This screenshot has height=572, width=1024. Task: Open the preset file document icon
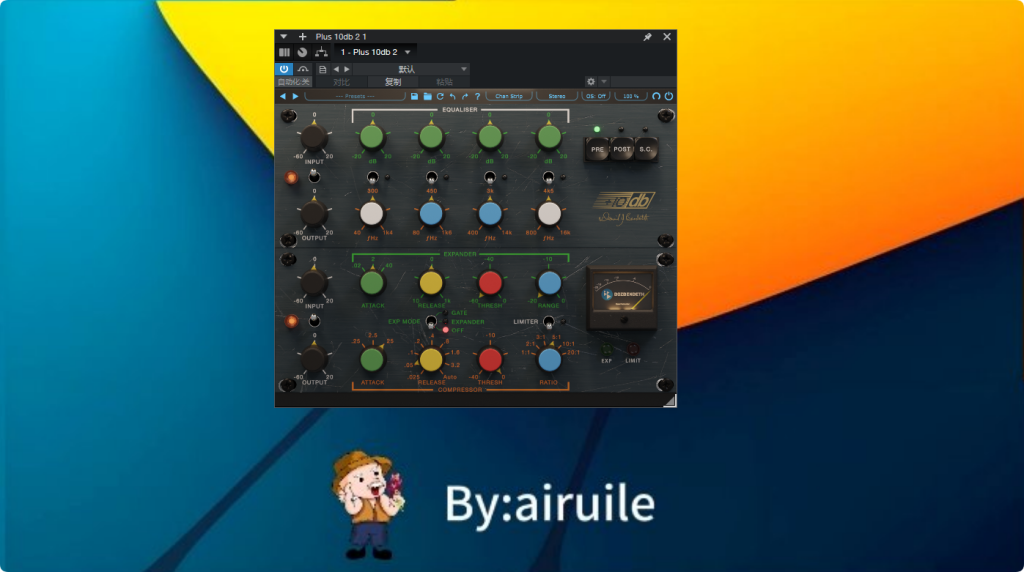(x=323, y=69)
